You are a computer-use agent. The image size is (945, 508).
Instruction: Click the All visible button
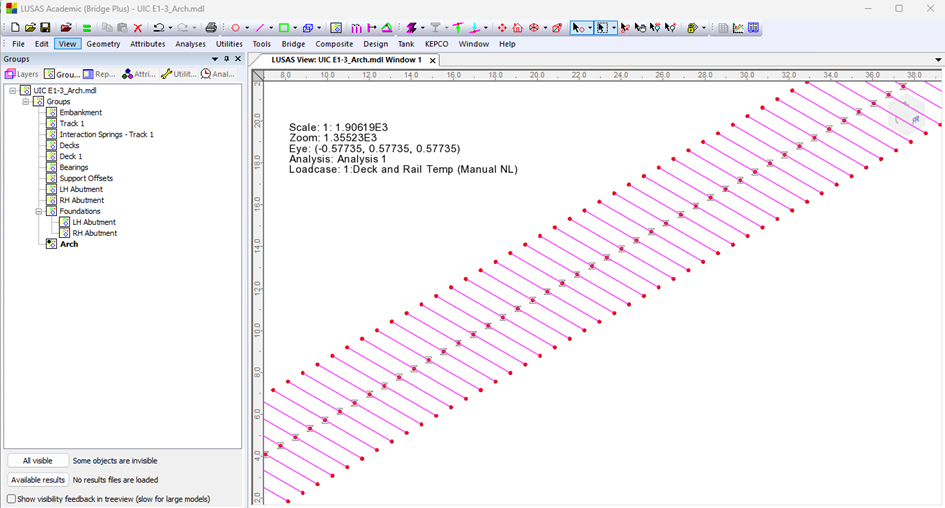37,461
